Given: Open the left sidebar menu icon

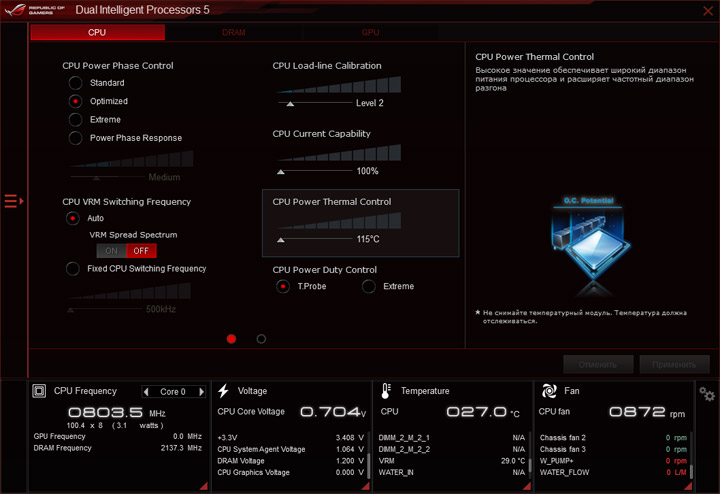Looking at the screenshot, I should tap(13, 201).
